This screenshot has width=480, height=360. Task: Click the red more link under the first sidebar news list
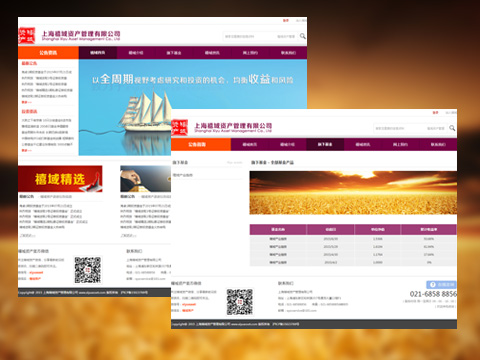click(x=27, y=102)
